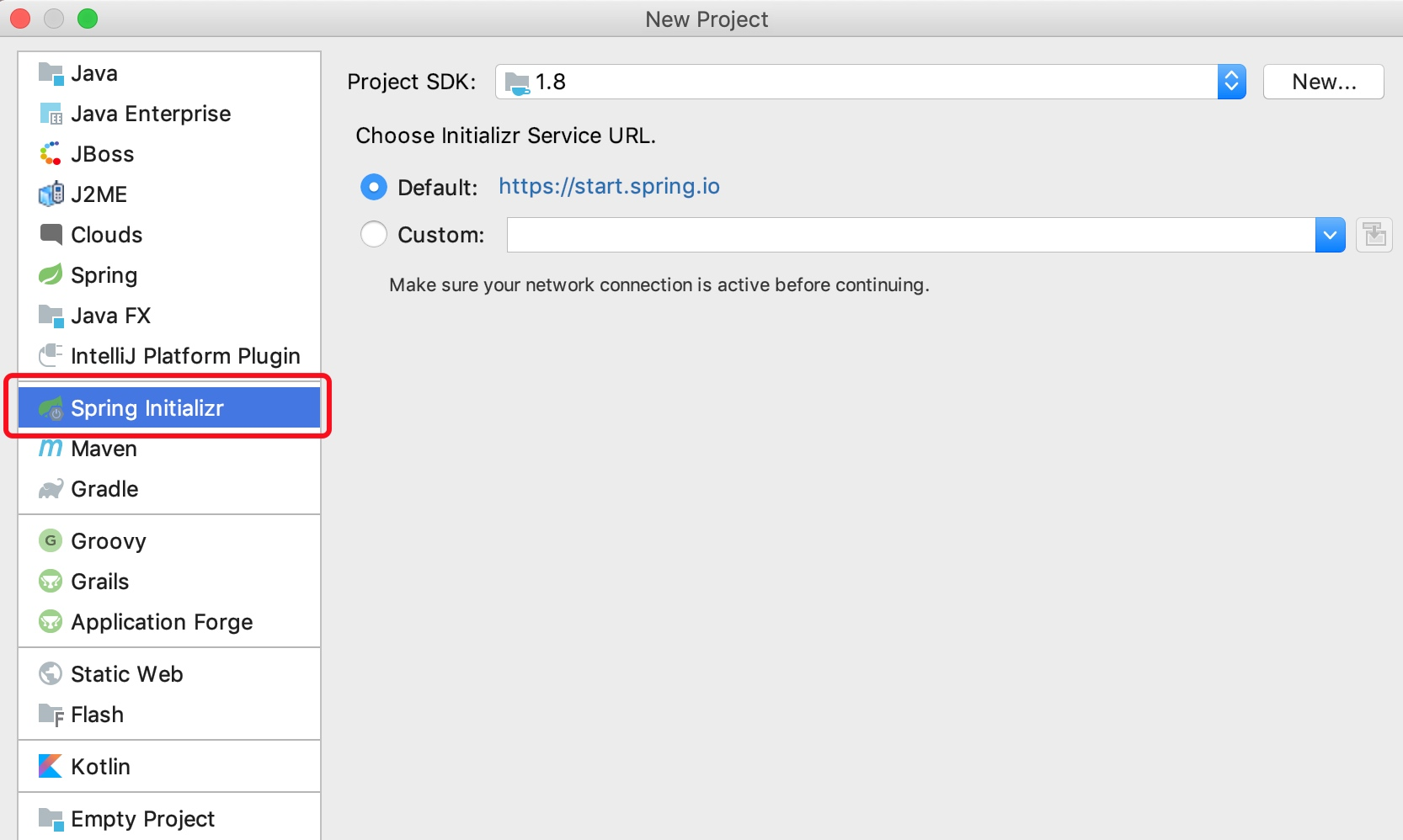
Task: Select IntelliJ Platform Plugin entry
Action: coord(169,356)
